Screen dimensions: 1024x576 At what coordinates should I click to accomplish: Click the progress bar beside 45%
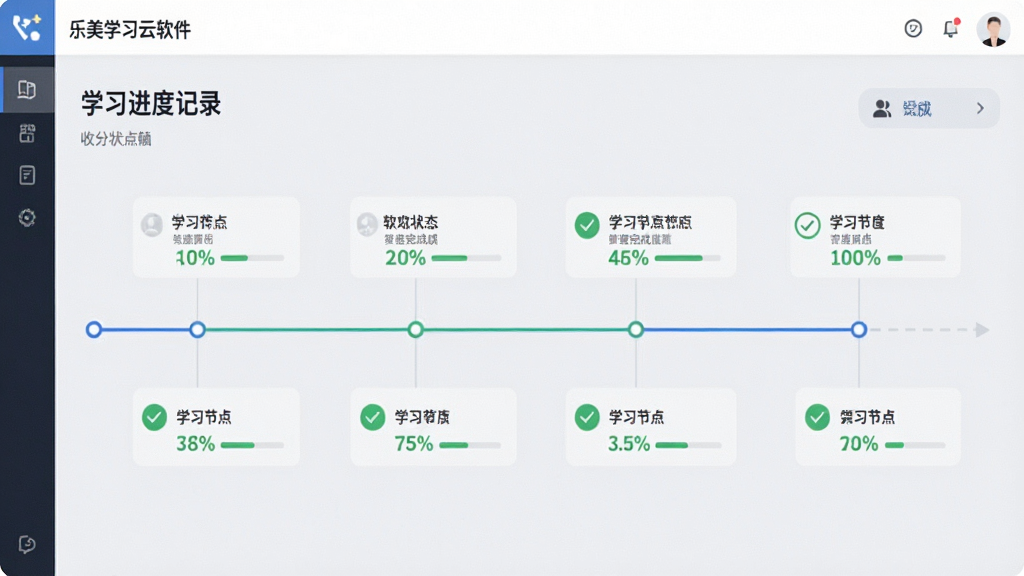[x=687, y=258]
